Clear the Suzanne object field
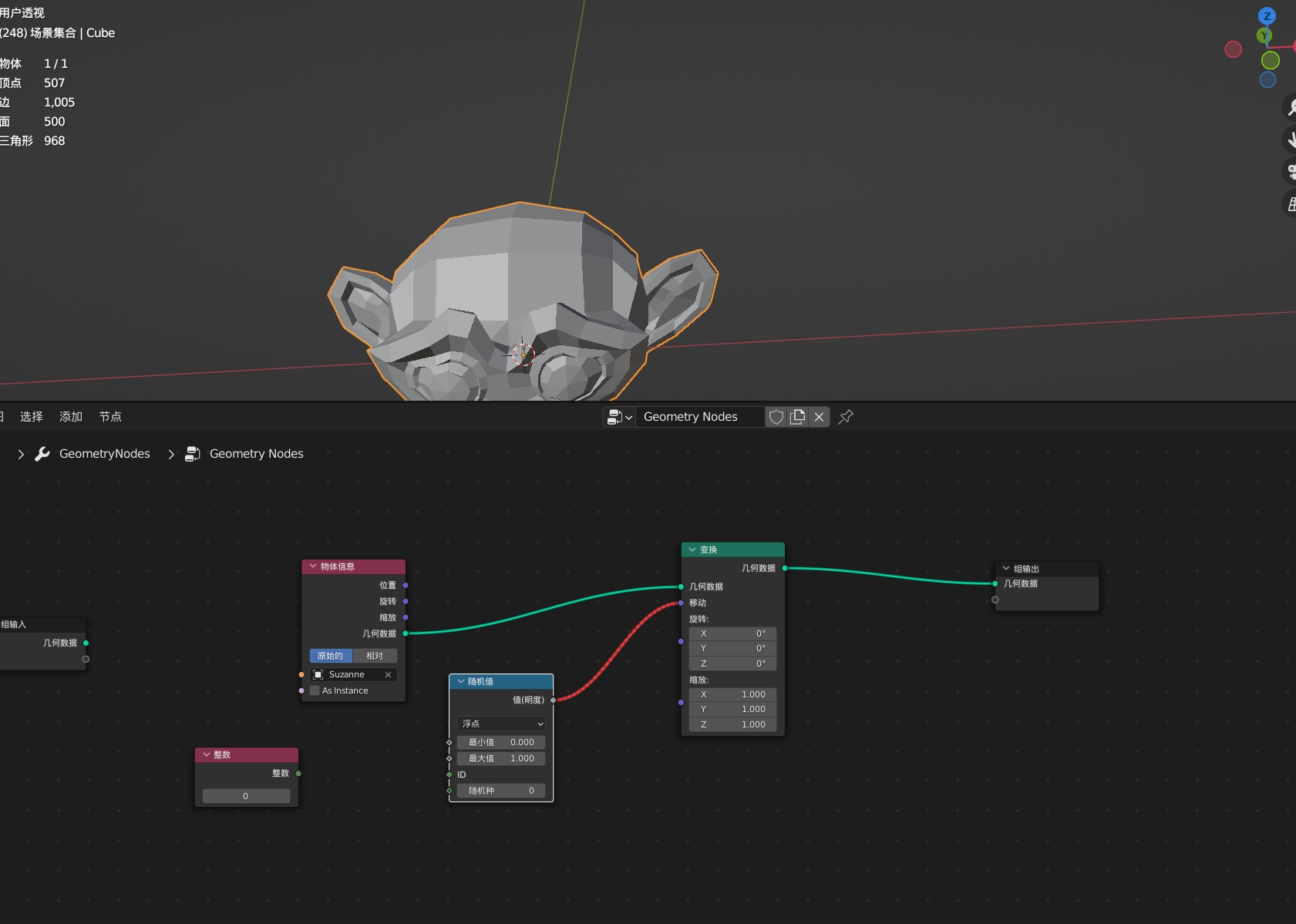Screen dimensions: 1296x924 point(388,674)
